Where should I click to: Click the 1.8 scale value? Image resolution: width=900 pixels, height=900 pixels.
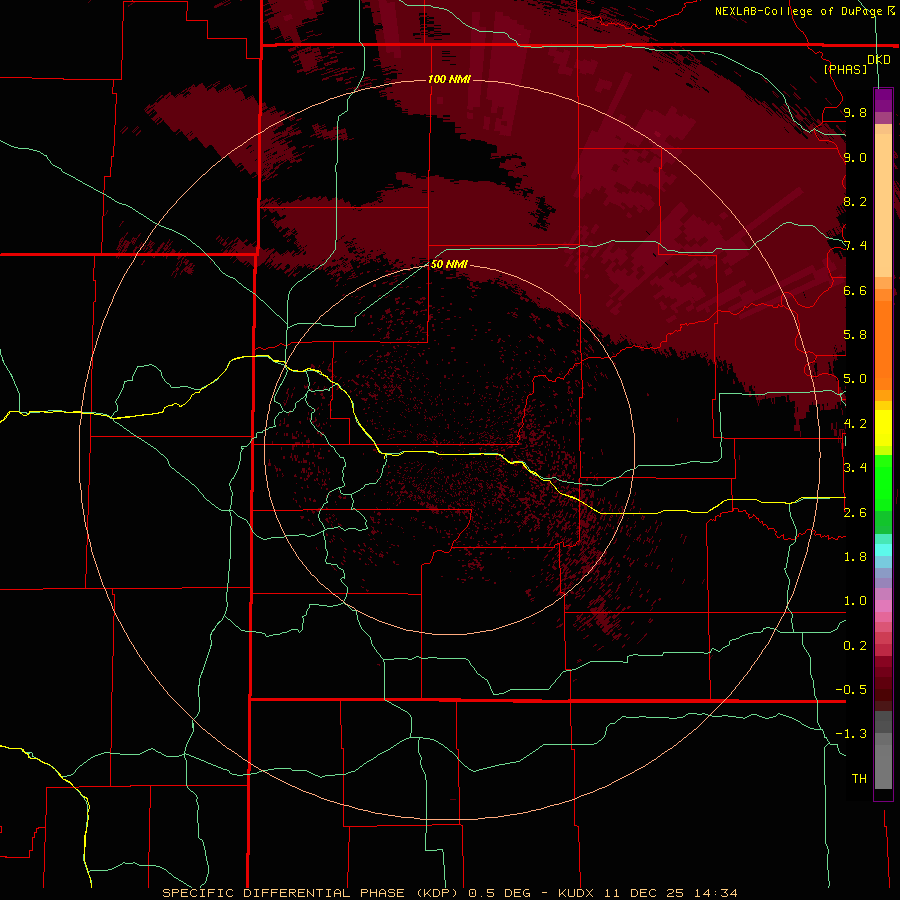point(855,557)
